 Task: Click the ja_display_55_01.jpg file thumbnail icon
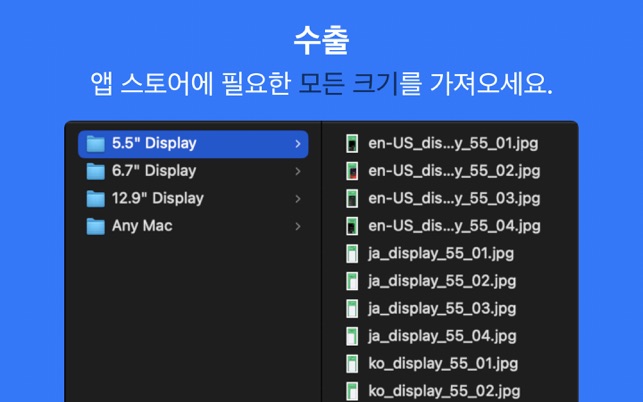coord(352,254)
